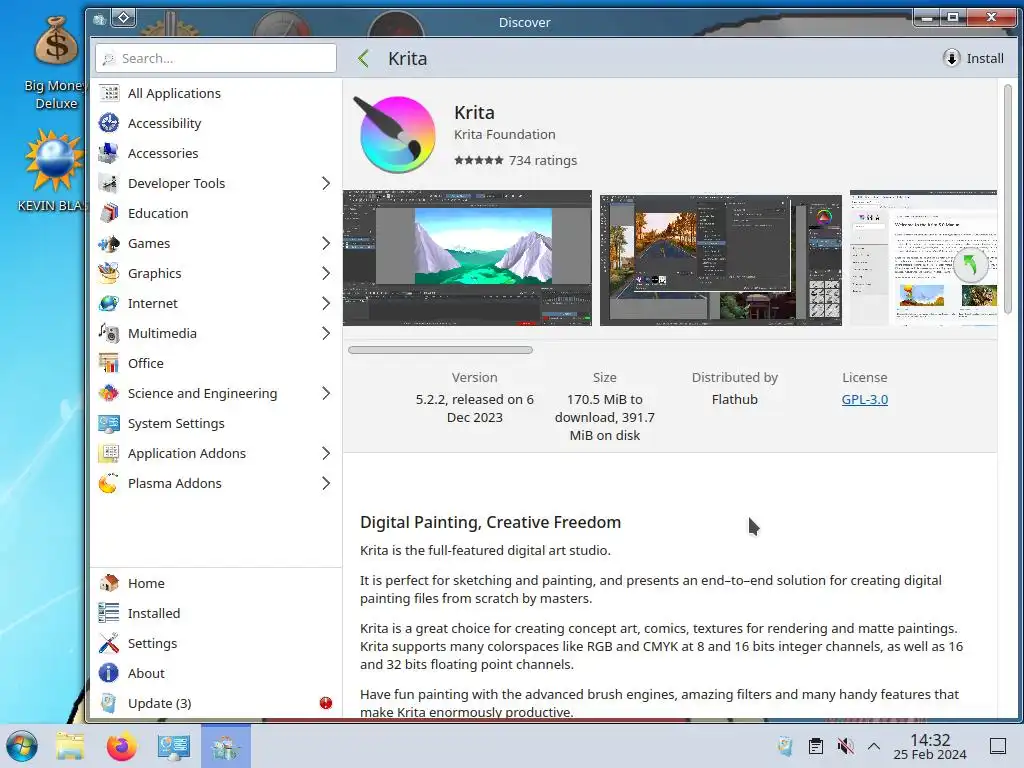The height and width of the screenshot is (768, 1024).
Task: Select All Applications category
Action: (x=216, y=93)
